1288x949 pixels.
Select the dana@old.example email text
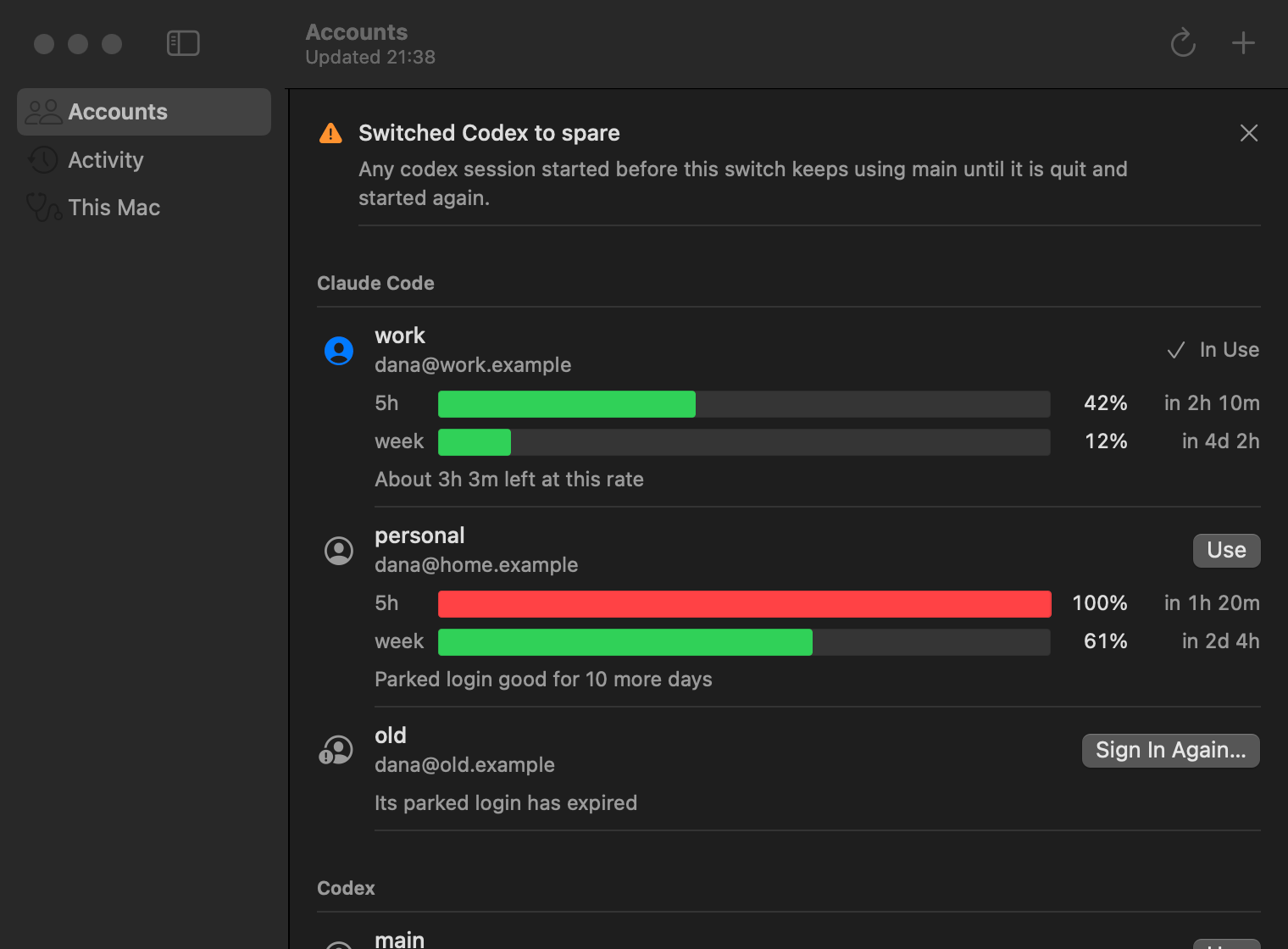464,765
